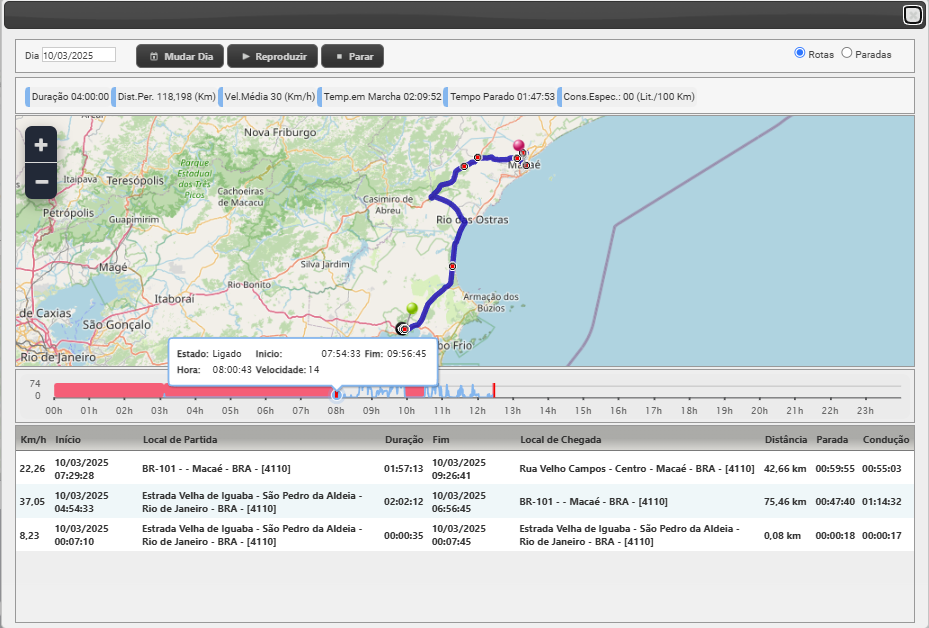929x628 pixels.
Task: Focus the Dia date field
Action: point(79,55)
